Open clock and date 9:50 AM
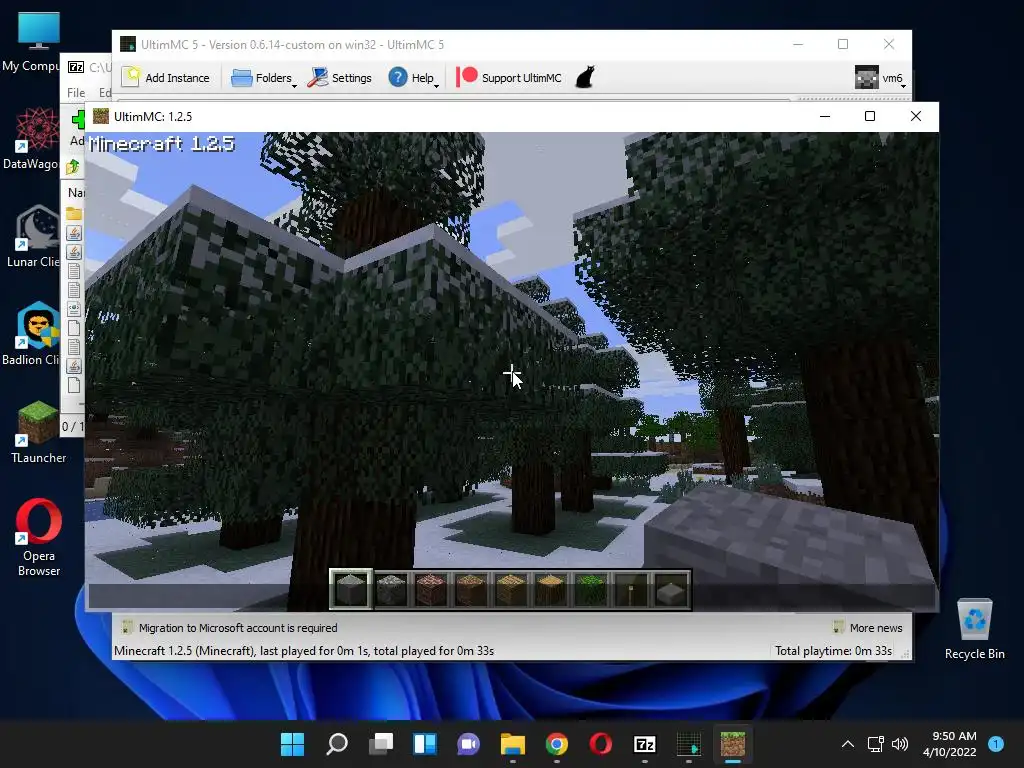Screen dimensions: 1024x768 pyautogui.click(x=950, y=744)
